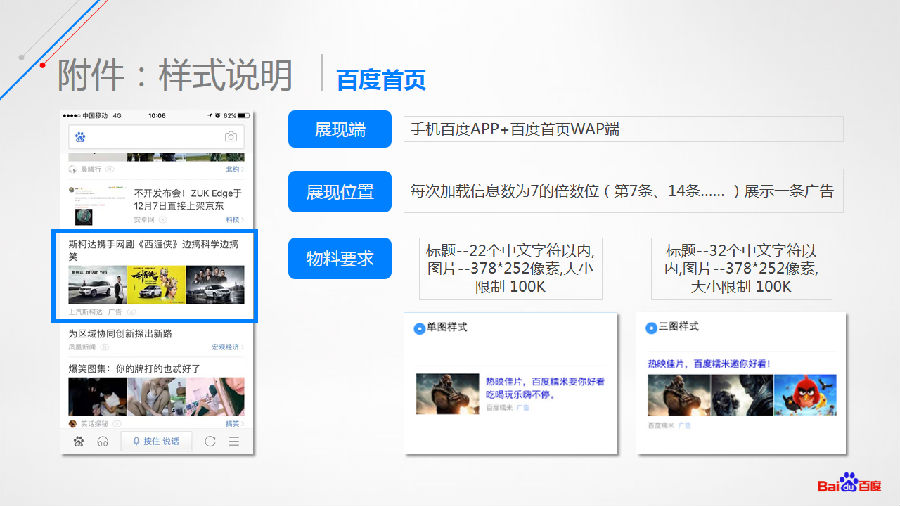Tap the Baidu paw icon in search bar
The width and height of the screenshot is (900, 506).
tap(81, 137)
